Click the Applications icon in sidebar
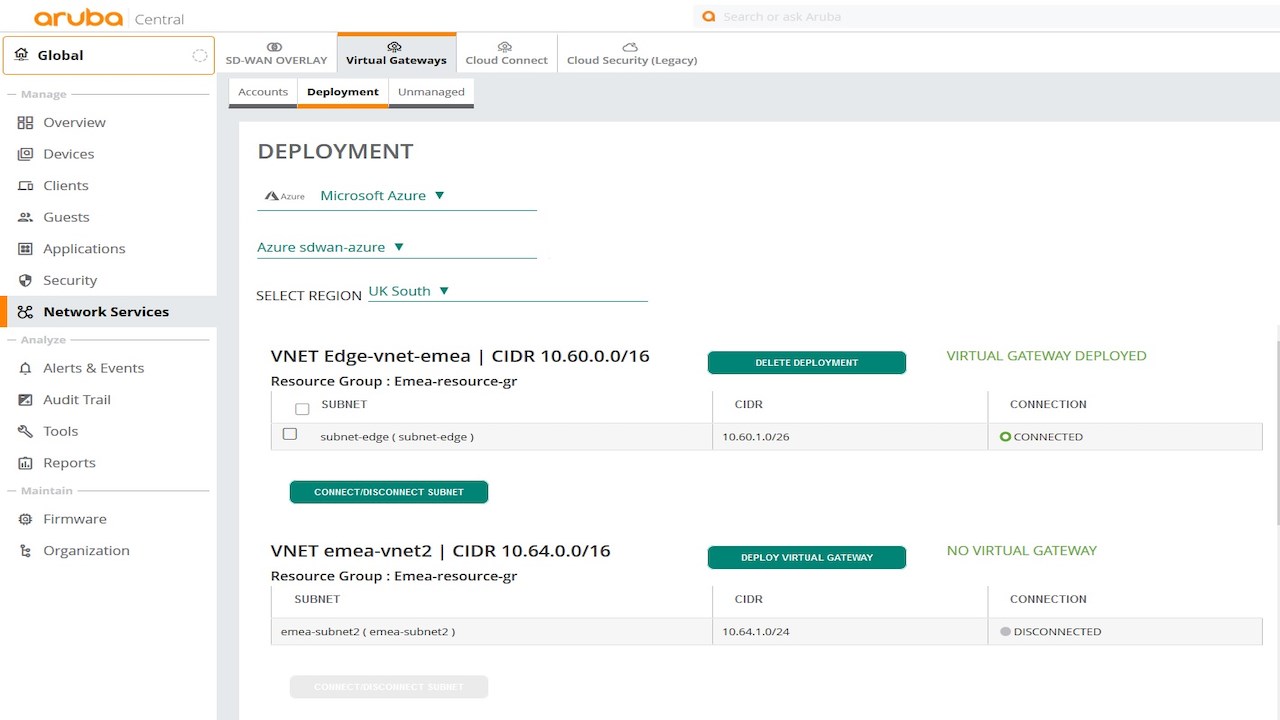The image size is (1280, 720). pyautogui.click(x=26, y=249)
